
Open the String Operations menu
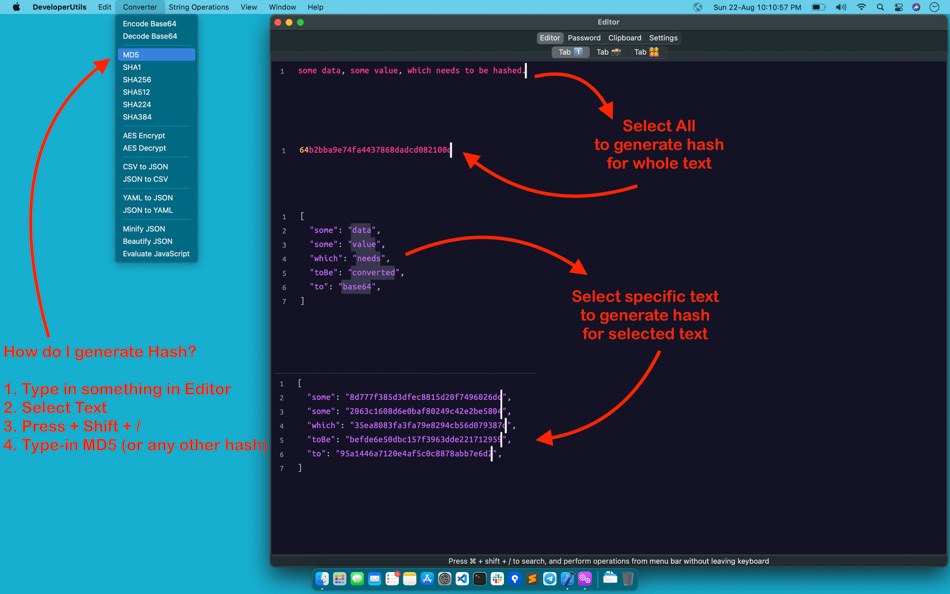point(199,7)
